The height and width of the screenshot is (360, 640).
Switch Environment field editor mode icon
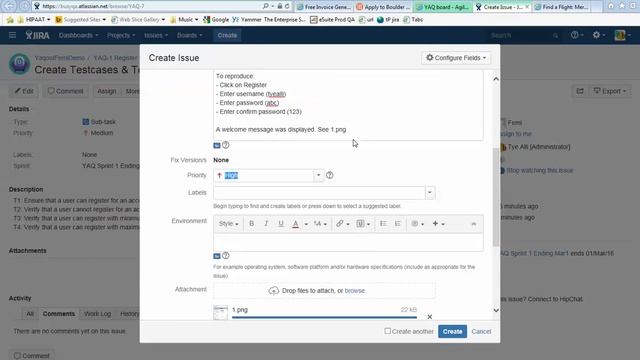217,256
